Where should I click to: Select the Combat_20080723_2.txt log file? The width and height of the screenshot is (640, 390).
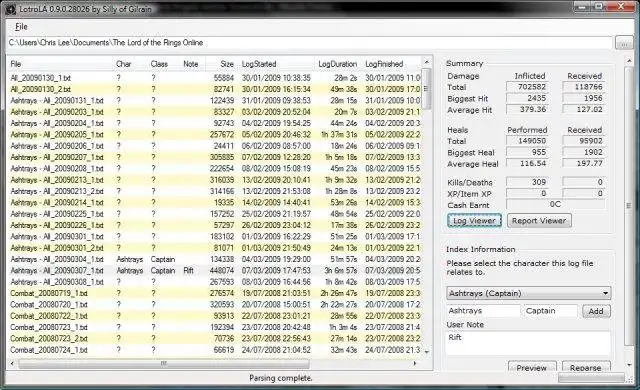pyautogui.click(x=214, y=338)
